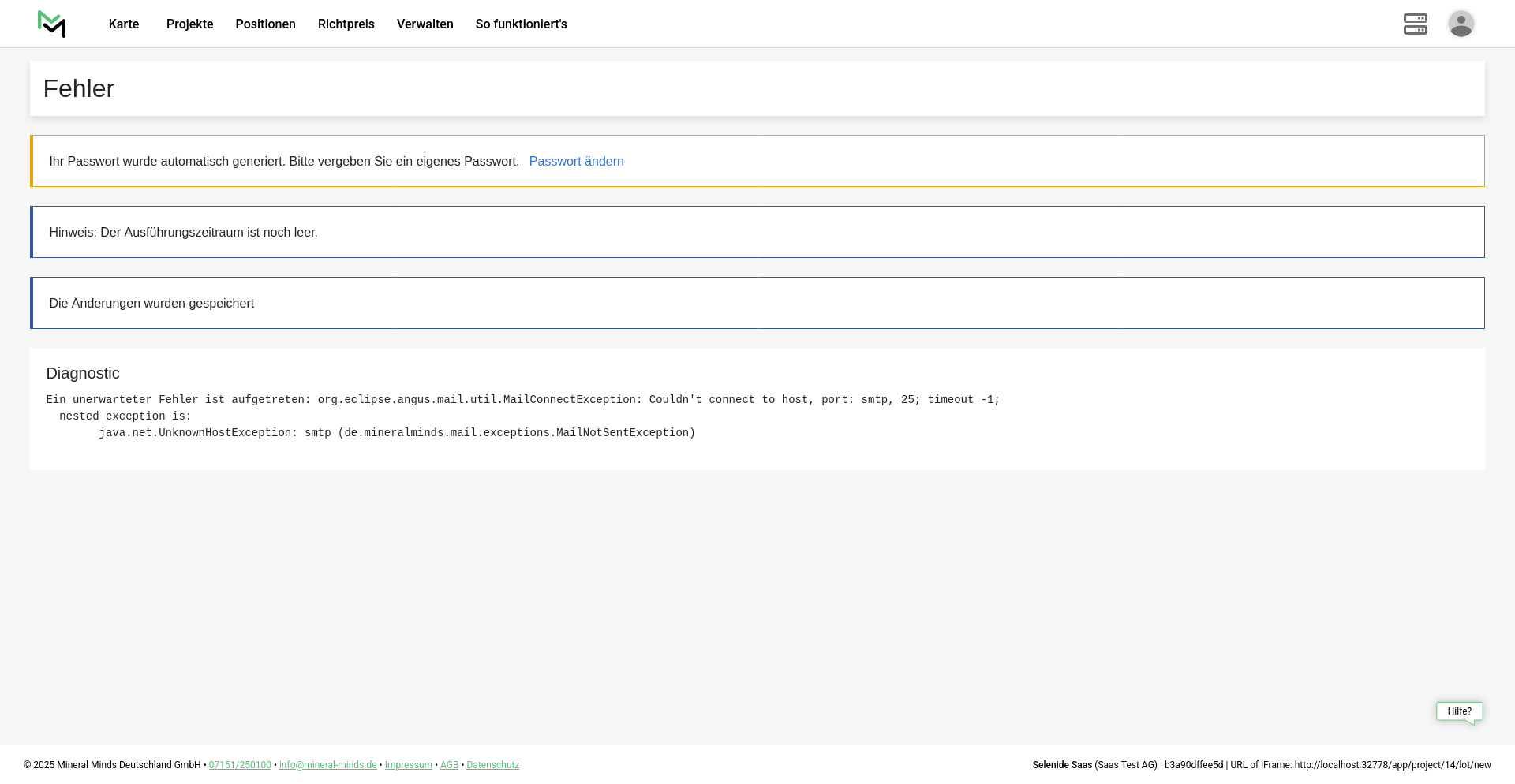Select Positionen in the top navigation

pyautogui.click(x=265, y=24)
